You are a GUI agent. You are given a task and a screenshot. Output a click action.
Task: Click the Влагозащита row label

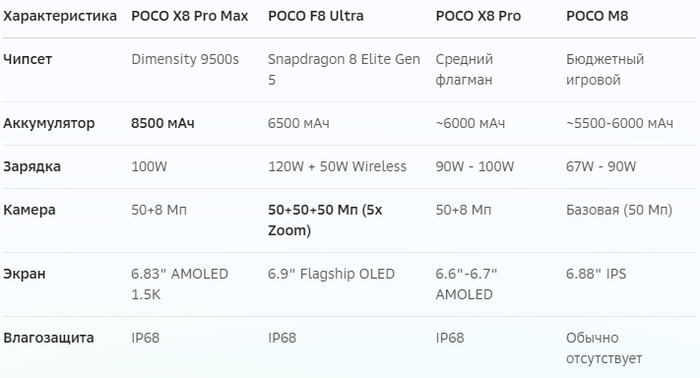(x=48, y=338)
